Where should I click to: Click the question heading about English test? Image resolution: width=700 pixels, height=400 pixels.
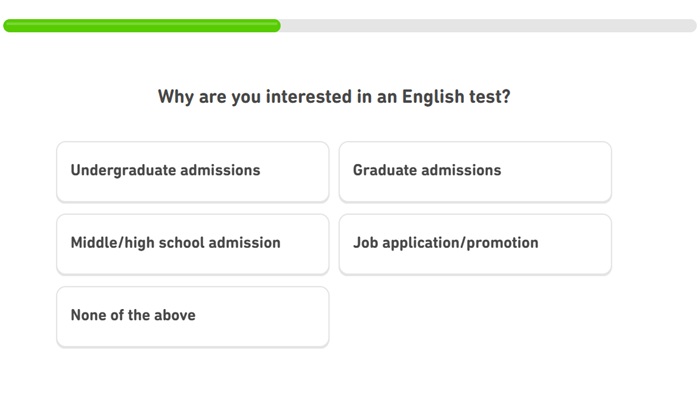333,97
